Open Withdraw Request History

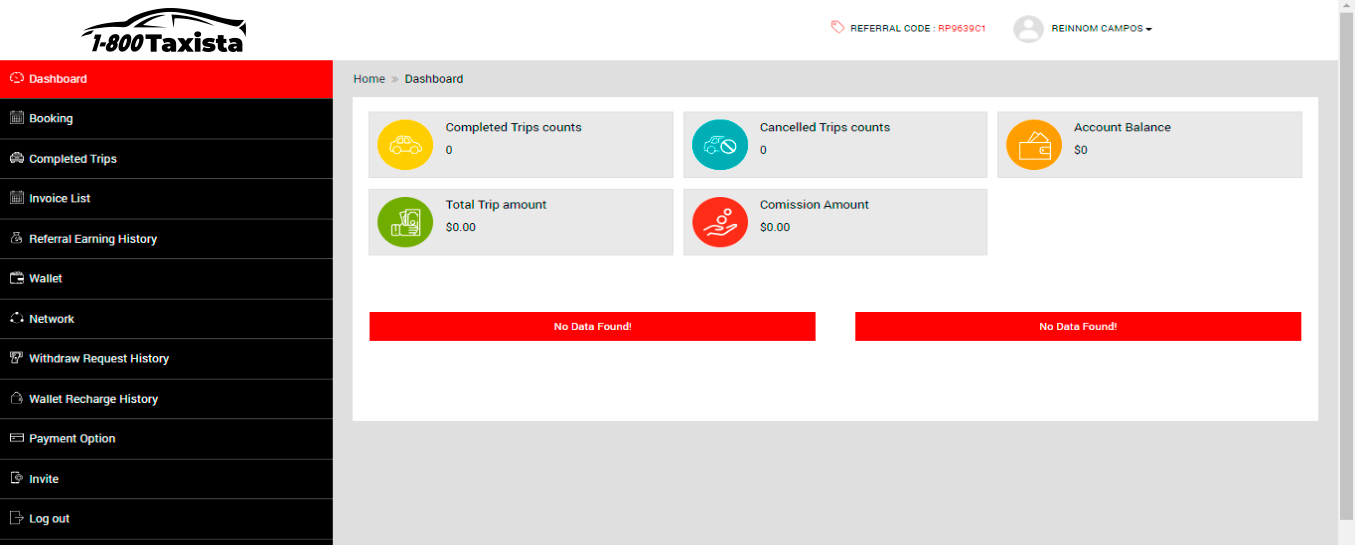pyautogui.click(x=166, y=358)
